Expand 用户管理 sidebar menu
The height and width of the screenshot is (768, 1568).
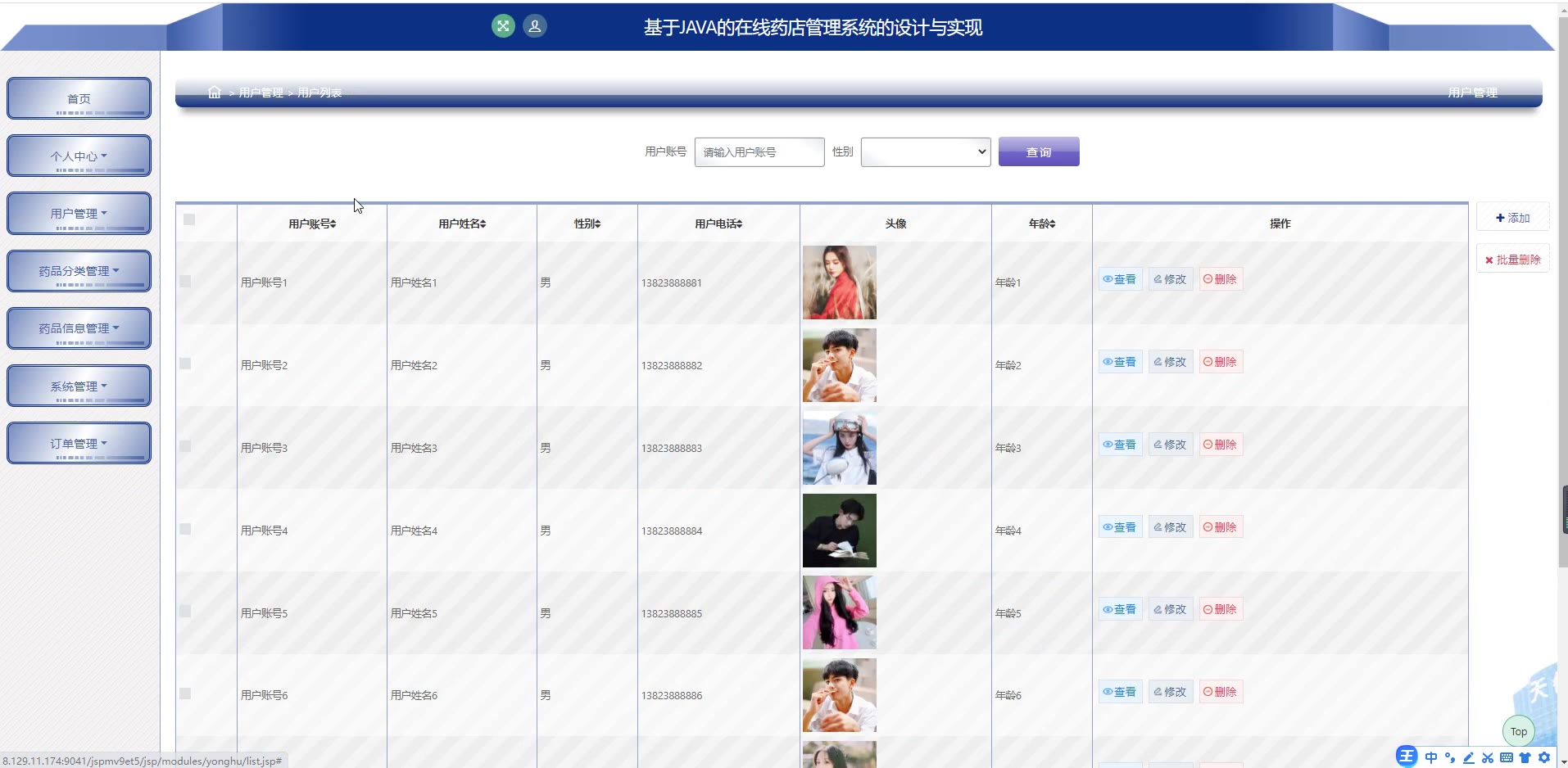tap(79, 213)
